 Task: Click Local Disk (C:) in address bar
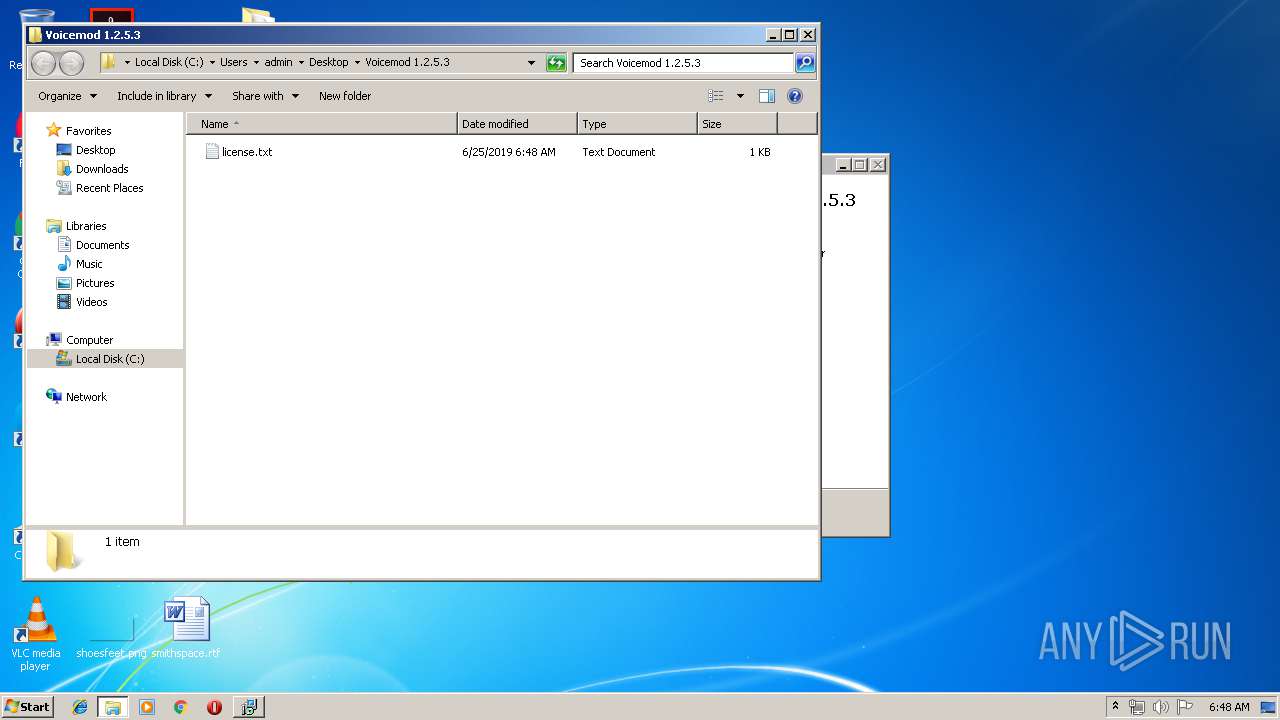click(169, 62)
